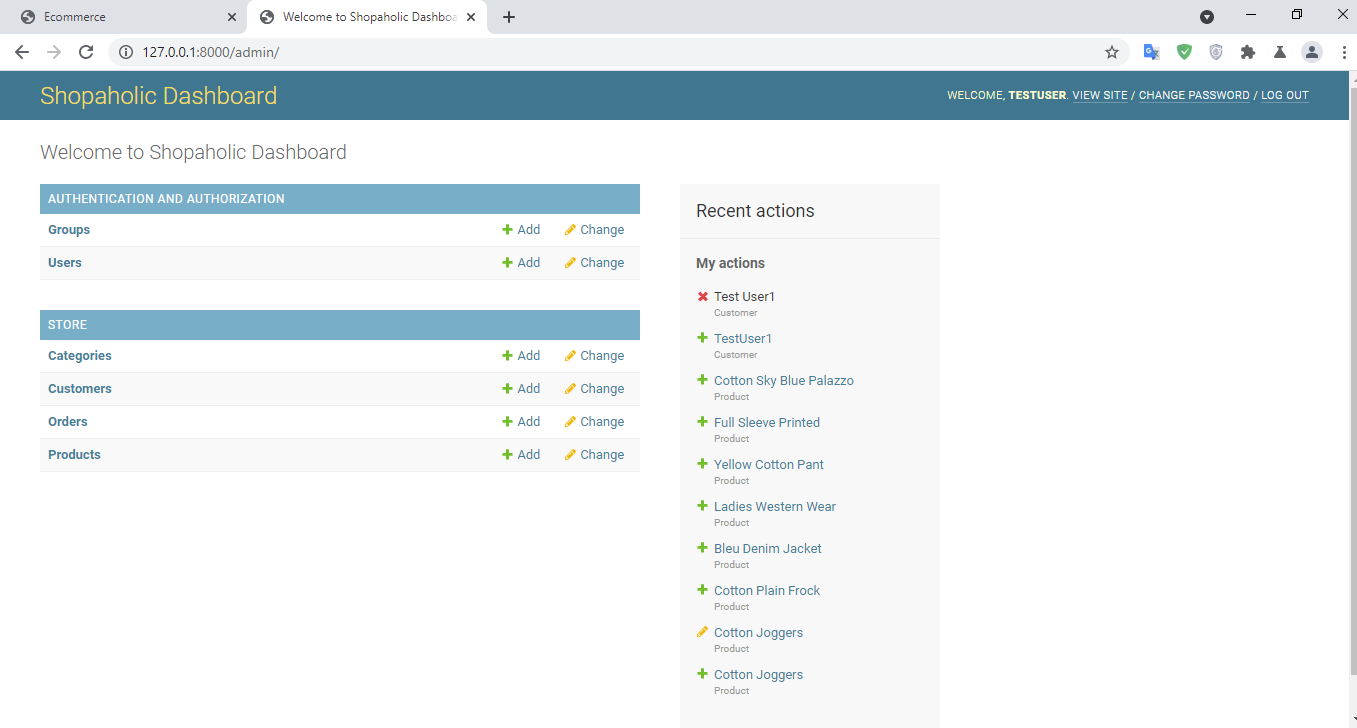Add a new Category
This screenshot has width=1357, height=728.
pos(521,356)
